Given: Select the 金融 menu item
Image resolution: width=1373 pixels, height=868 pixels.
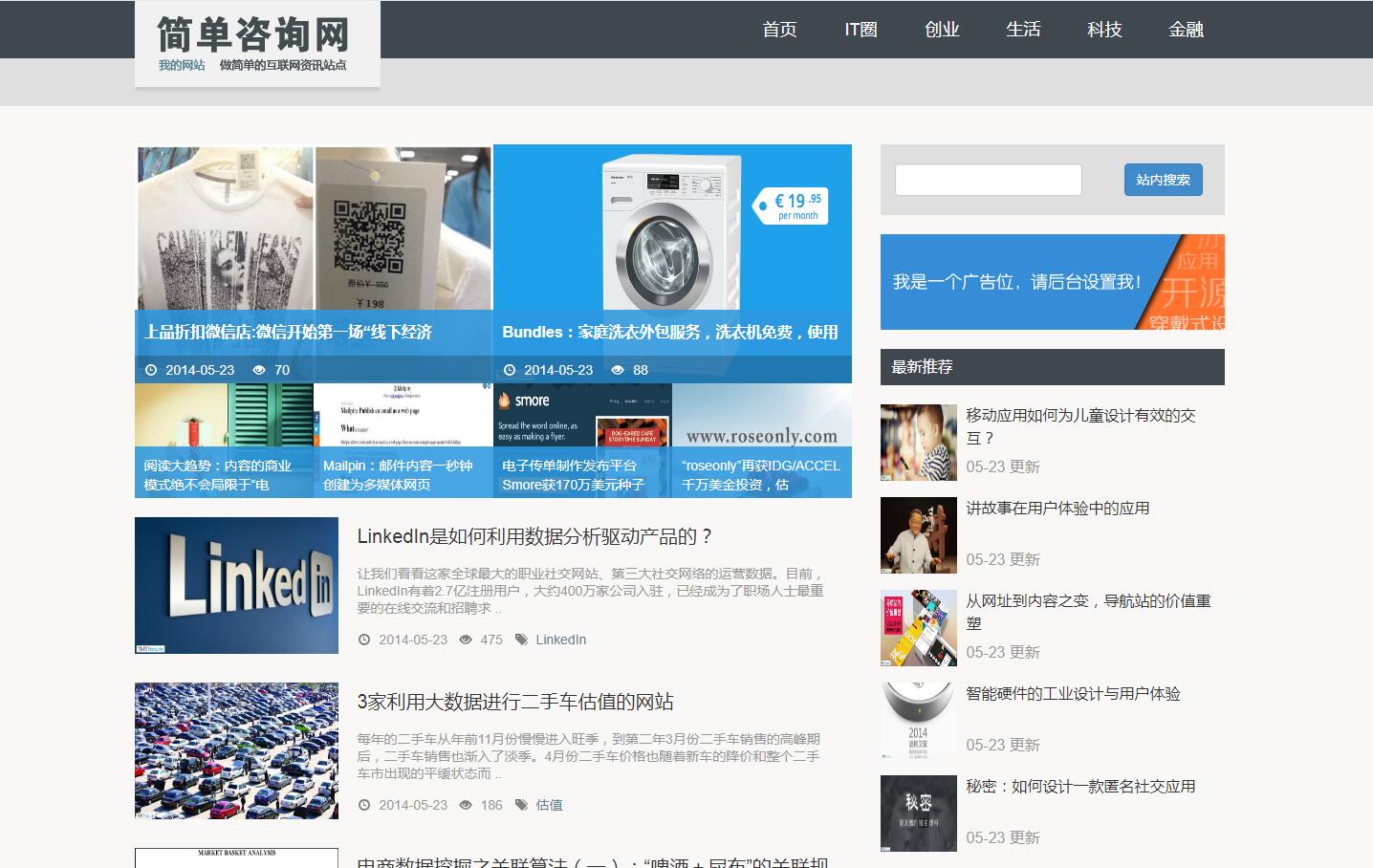Looking at the screenshot, I should (1186, 30).
